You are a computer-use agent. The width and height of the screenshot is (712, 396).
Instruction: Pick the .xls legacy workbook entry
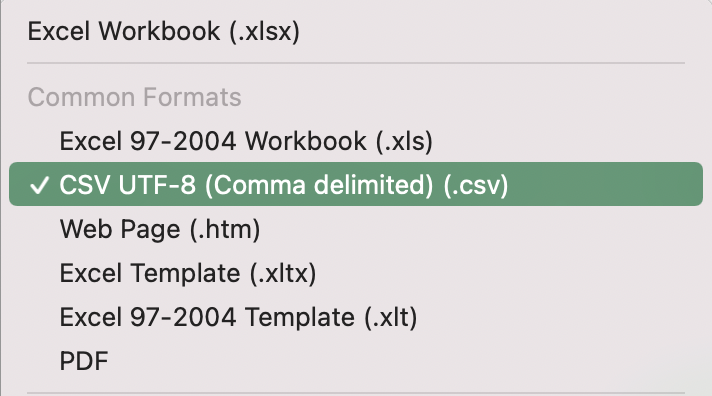click(x=356, y=141)
